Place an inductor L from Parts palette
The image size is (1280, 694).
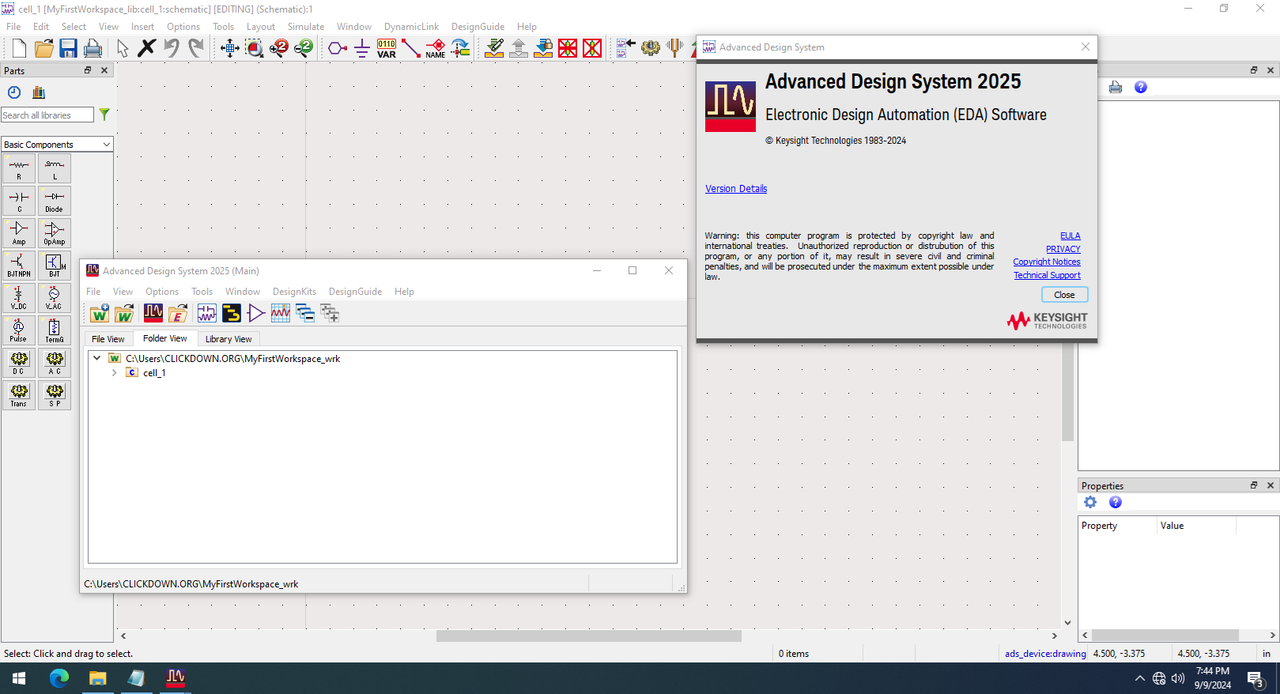coord(55,170)
